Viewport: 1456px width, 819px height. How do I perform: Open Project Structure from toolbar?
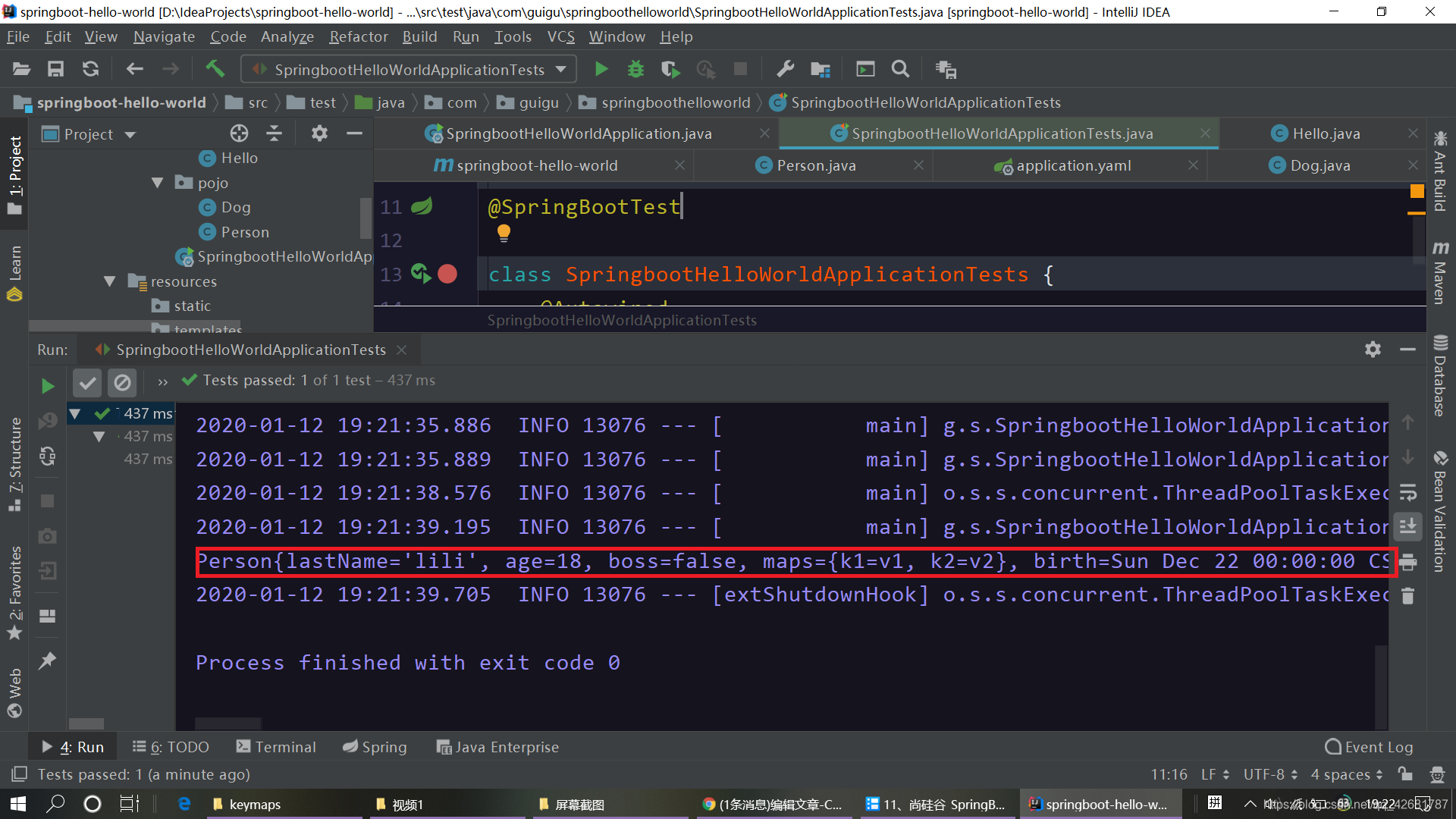pos(821,69)
